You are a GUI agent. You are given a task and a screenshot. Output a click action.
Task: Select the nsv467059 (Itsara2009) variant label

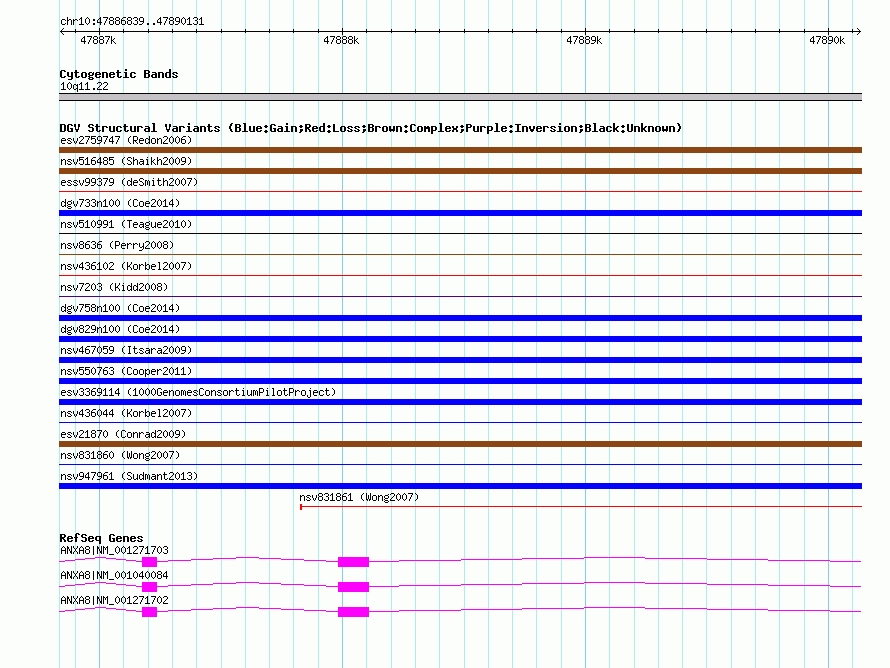[126, 350]
